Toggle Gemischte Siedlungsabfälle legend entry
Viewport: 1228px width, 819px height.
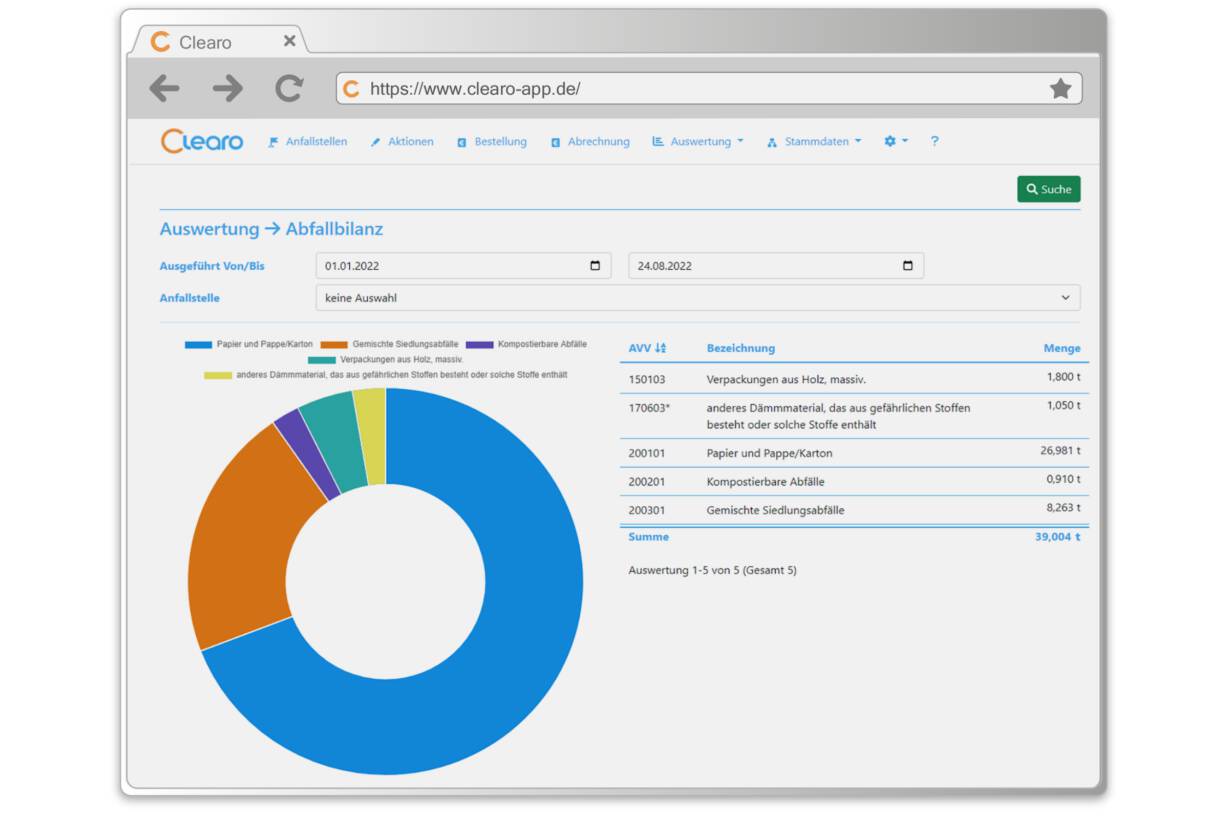point(390,344)
